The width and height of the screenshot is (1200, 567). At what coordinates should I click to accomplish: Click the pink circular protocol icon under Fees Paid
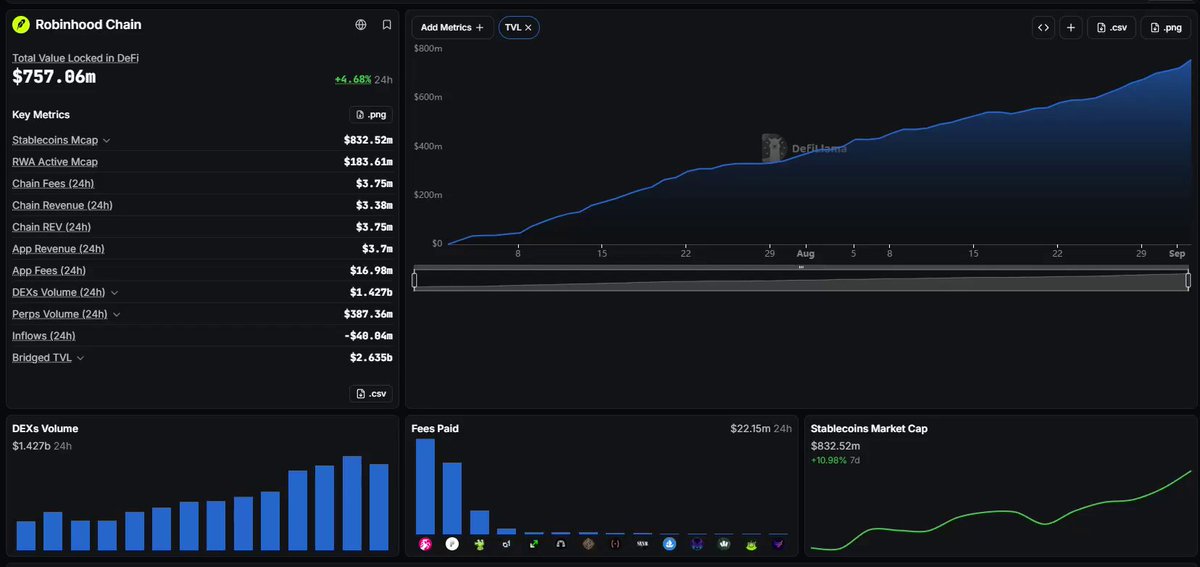[x=425, y=544]
